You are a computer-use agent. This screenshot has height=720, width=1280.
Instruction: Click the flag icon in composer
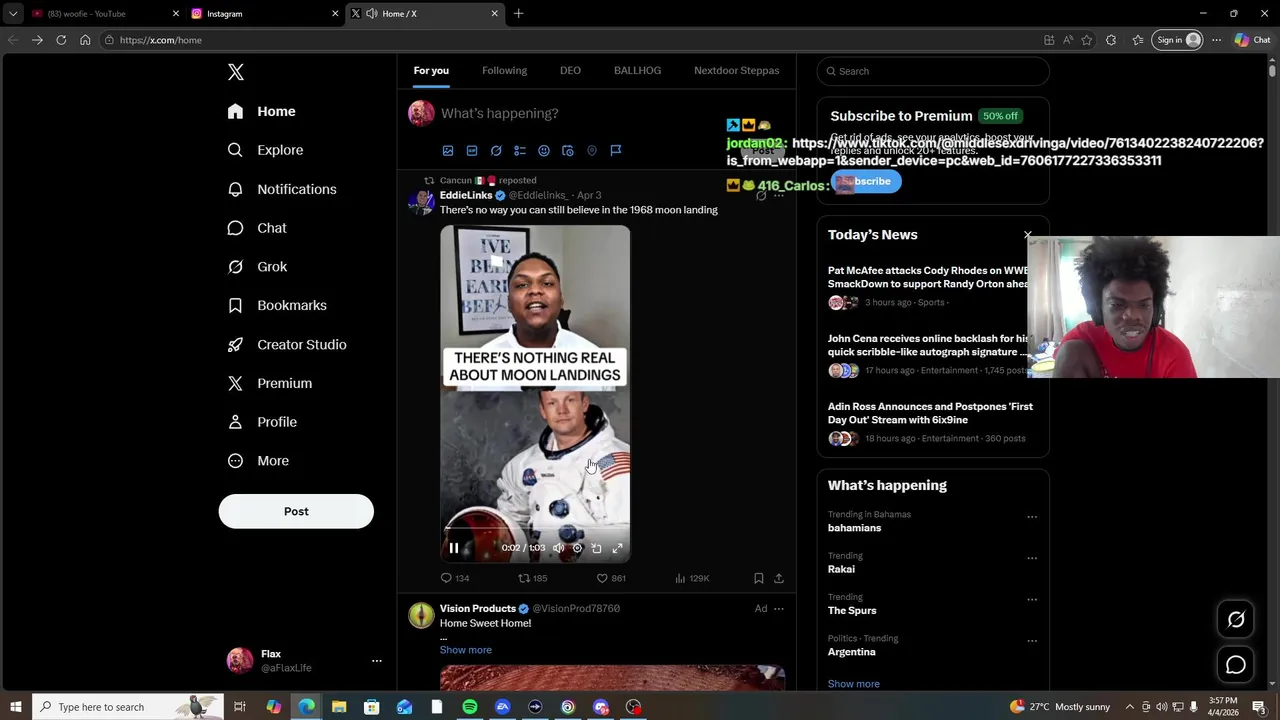pos(616,151)
